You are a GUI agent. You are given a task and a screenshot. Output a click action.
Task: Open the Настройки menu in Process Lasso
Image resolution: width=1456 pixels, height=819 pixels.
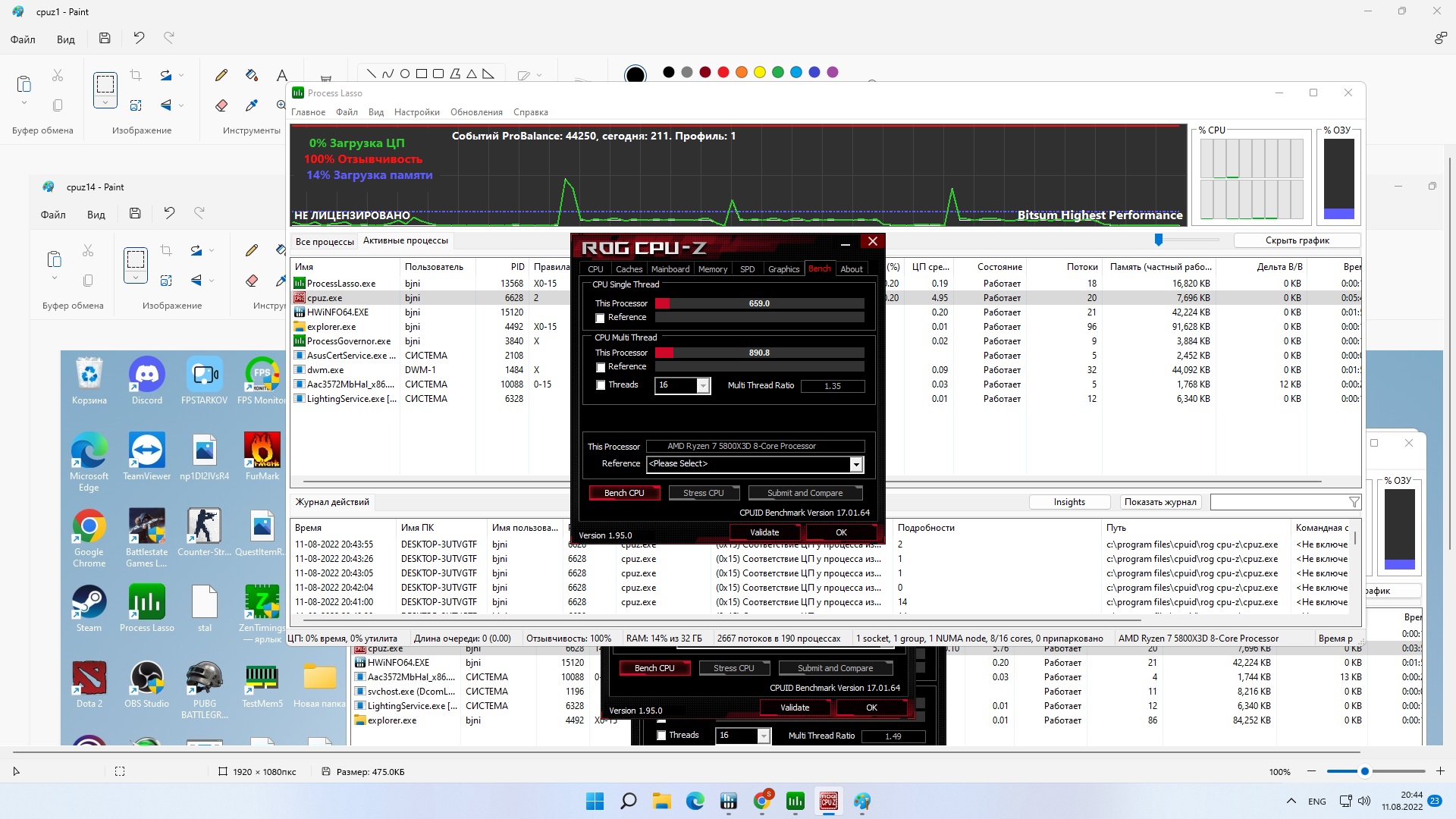pyautogui.click(x=416, y=112)
